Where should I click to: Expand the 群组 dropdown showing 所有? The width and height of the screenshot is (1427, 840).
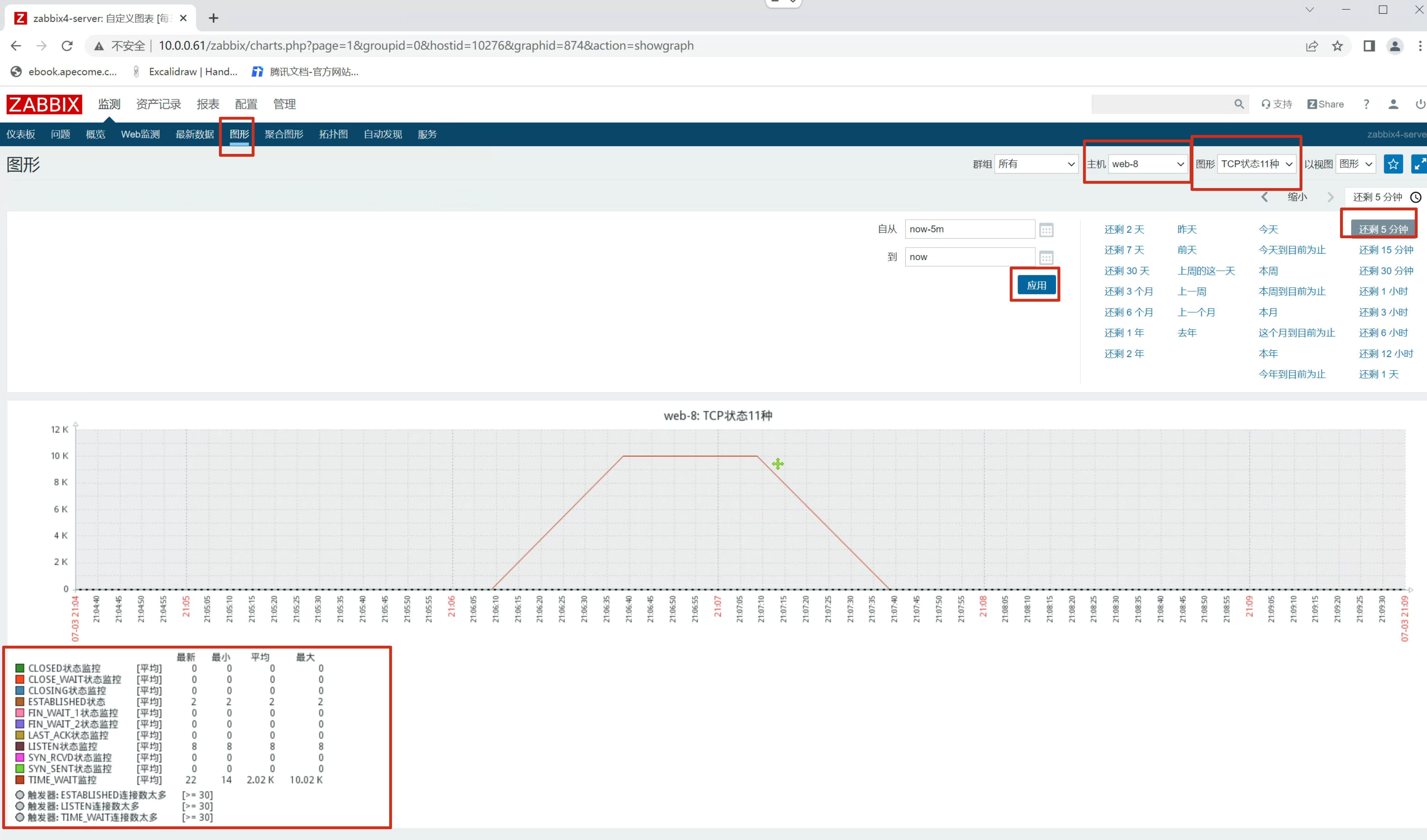click(x=1036, y=164)
